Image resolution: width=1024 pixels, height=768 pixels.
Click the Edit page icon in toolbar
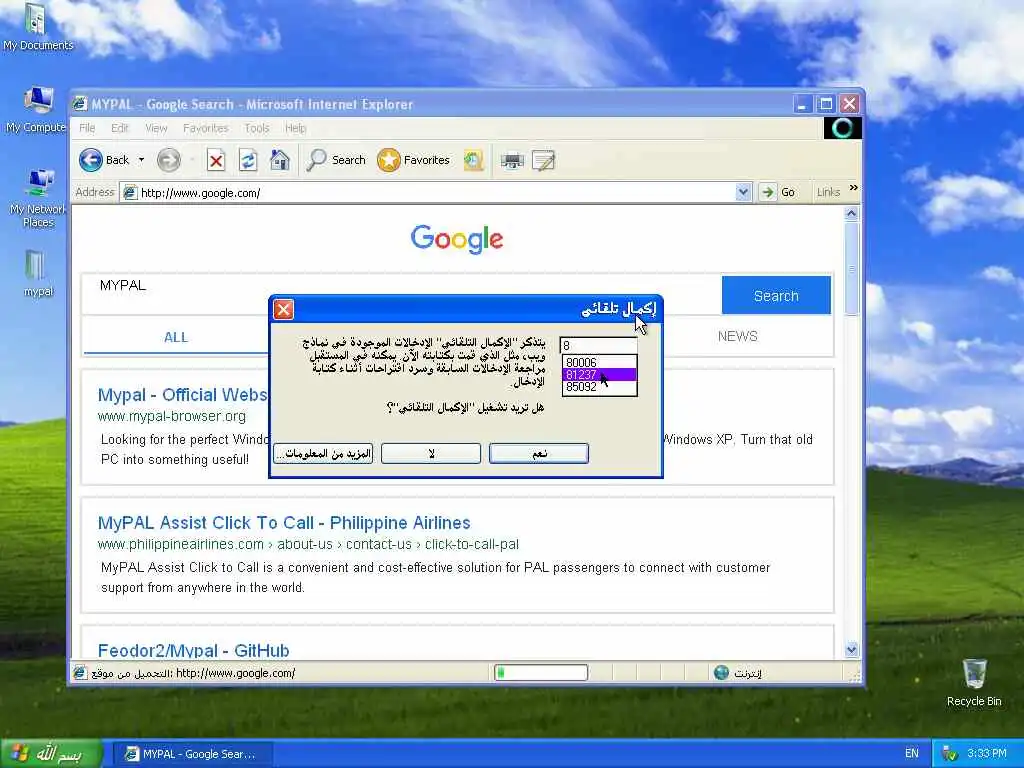tap(543, 160)
